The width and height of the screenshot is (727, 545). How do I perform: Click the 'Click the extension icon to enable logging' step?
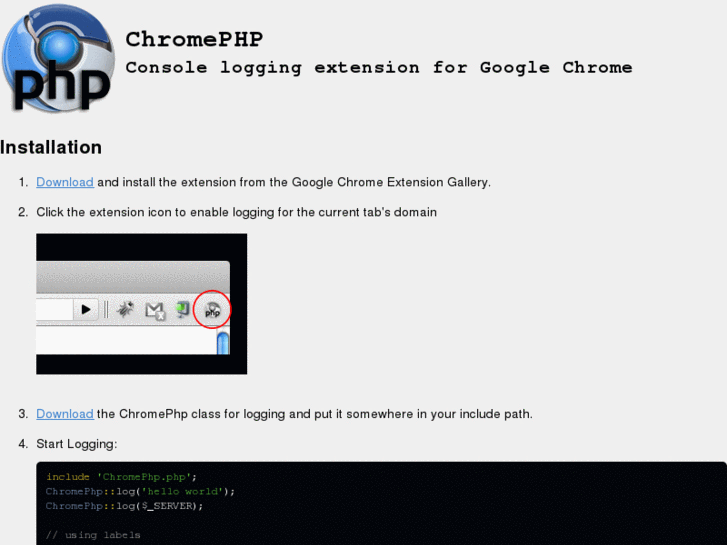click(236, 212)
